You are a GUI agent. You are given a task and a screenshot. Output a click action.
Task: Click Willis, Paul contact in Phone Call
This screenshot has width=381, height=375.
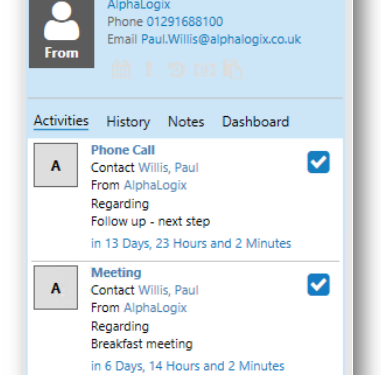coord(168,168)
